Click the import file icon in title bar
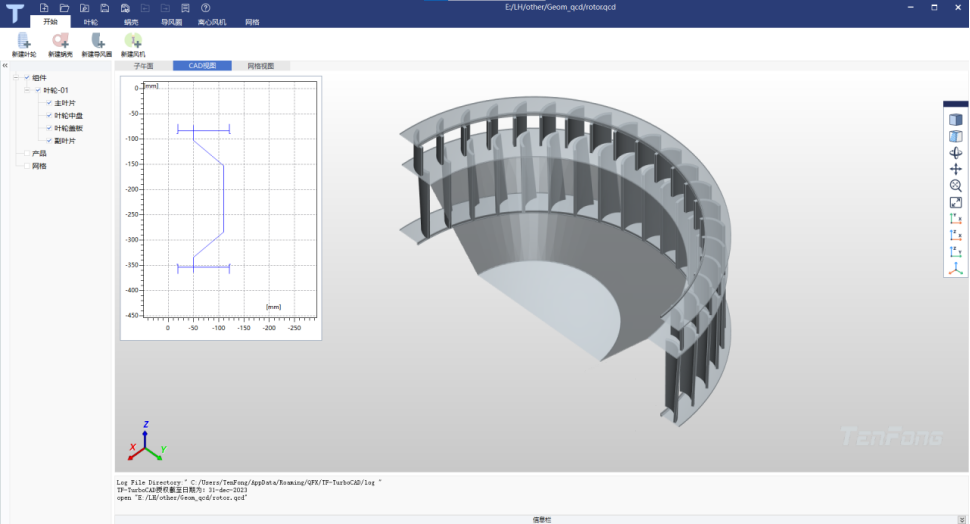 click(85, 8)
